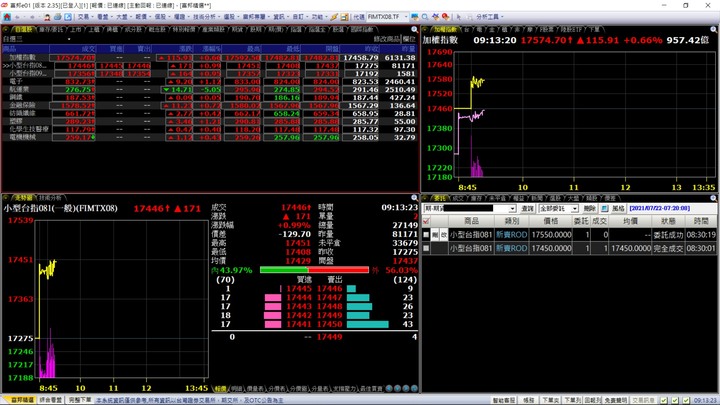Click the 完整下單 workspace tab
The height and width of the screenshot is (405, 720).
click(80, 400)
